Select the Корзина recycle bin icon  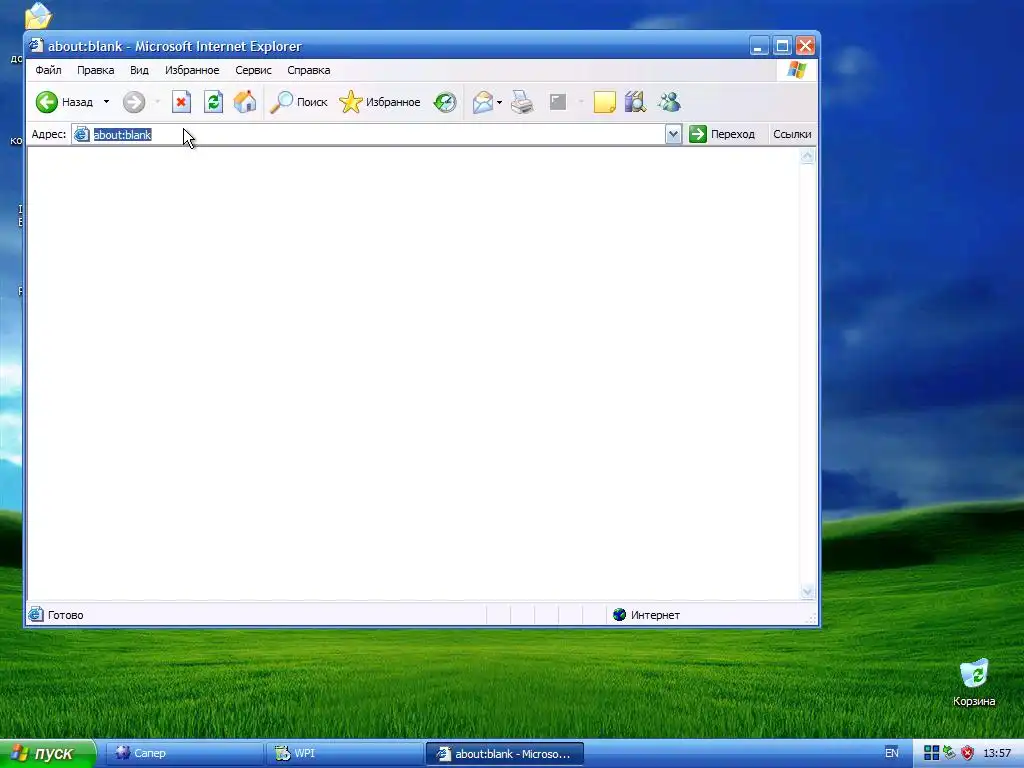974,683
